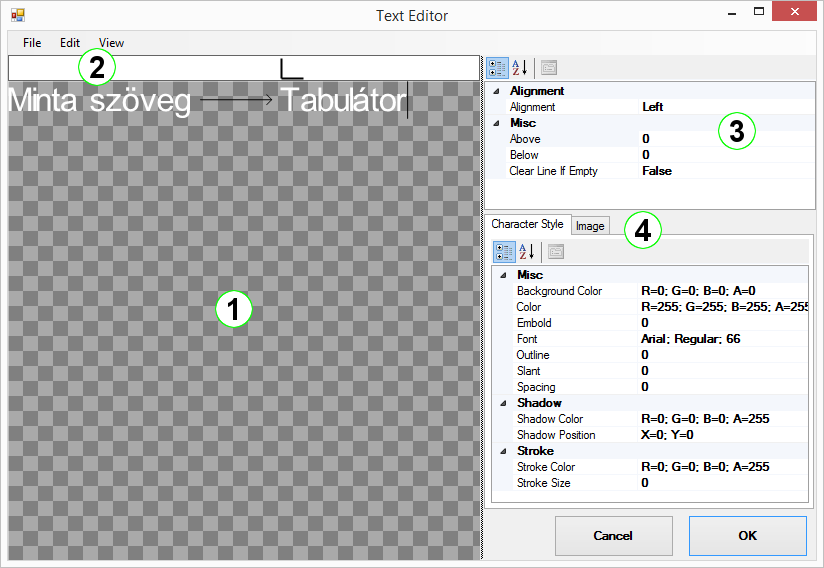824x568 pixels.
Task: Click Categorized icon in upper property grid
Action: [x=496, y=68]
